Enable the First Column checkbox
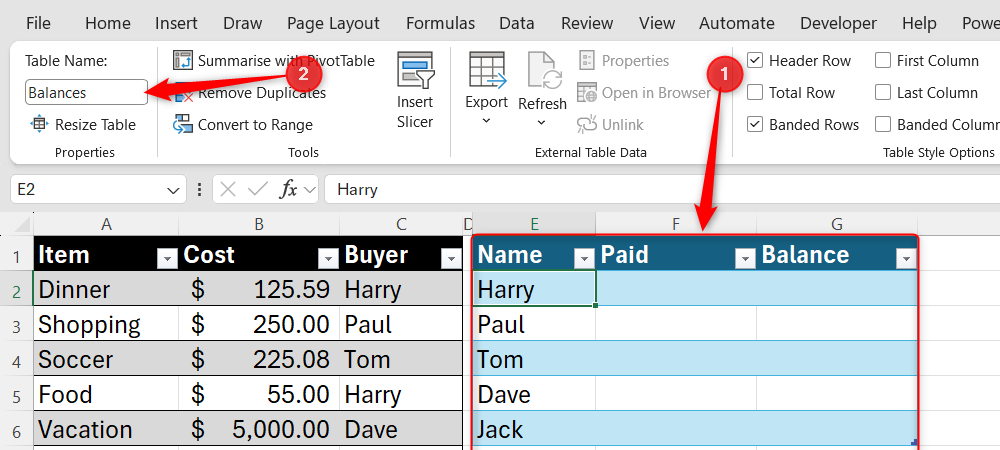1000x450 pixels. 883,61
